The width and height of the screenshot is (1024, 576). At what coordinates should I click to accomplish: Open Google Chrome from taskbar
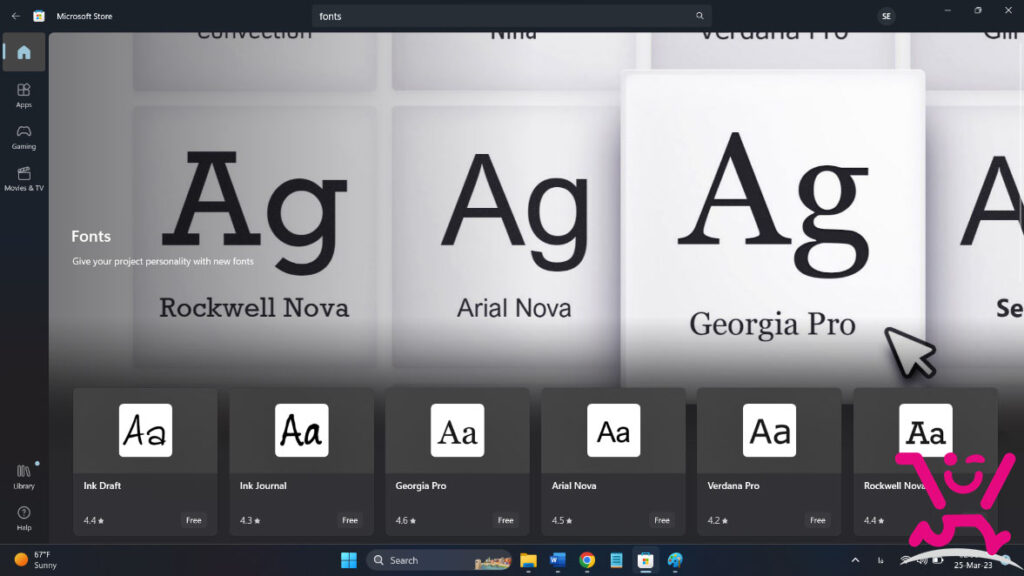586,560
